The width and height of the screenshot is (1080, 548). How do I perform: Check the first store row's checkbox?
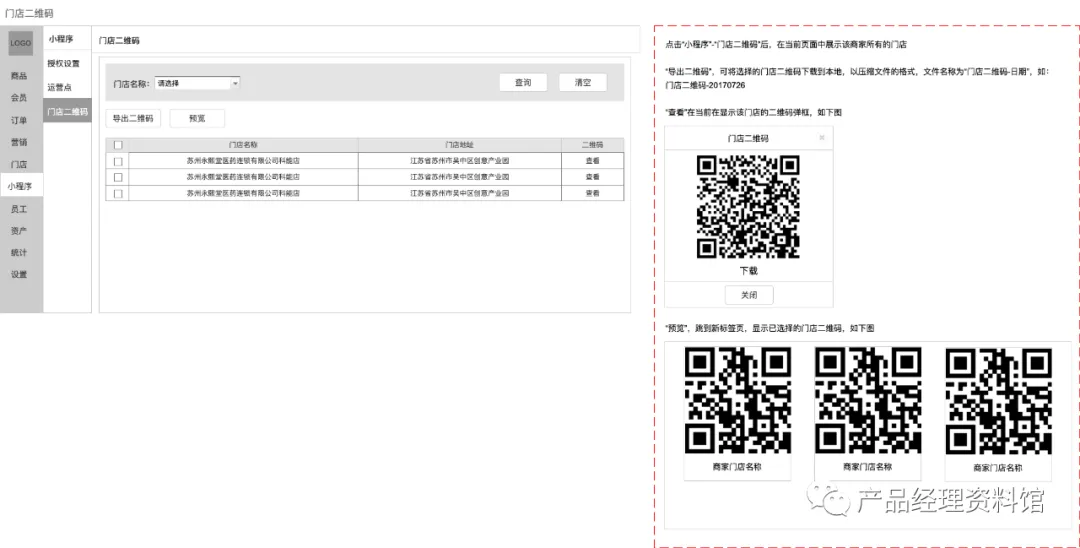(118, 161)
